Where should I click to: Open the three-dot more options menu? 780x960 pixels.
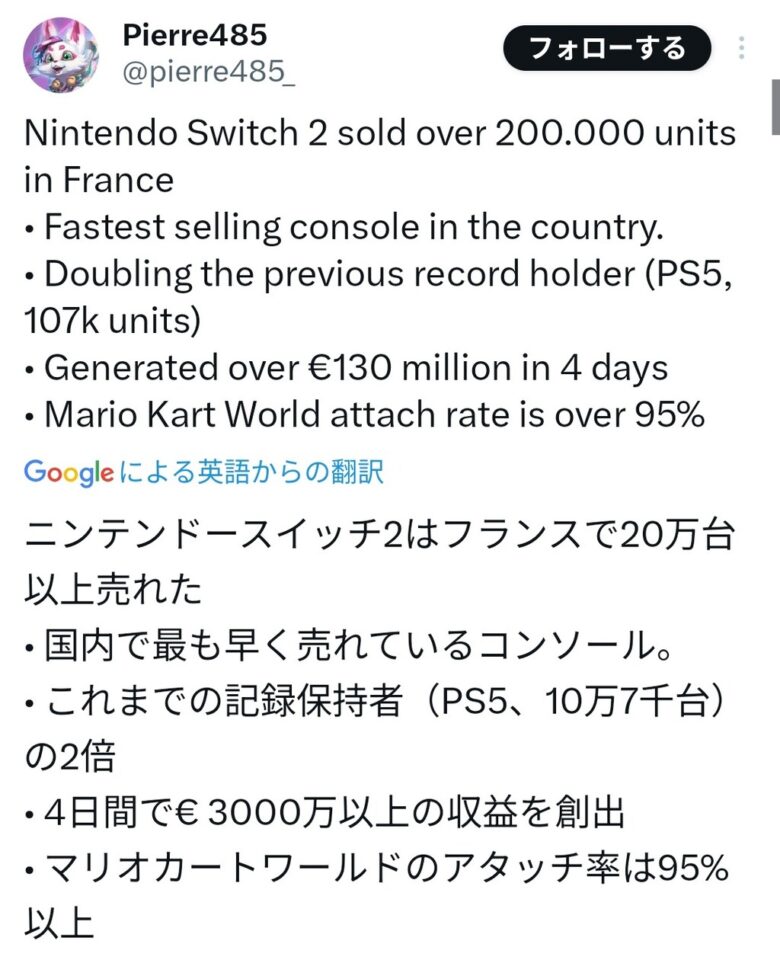[x=741, y=48]
